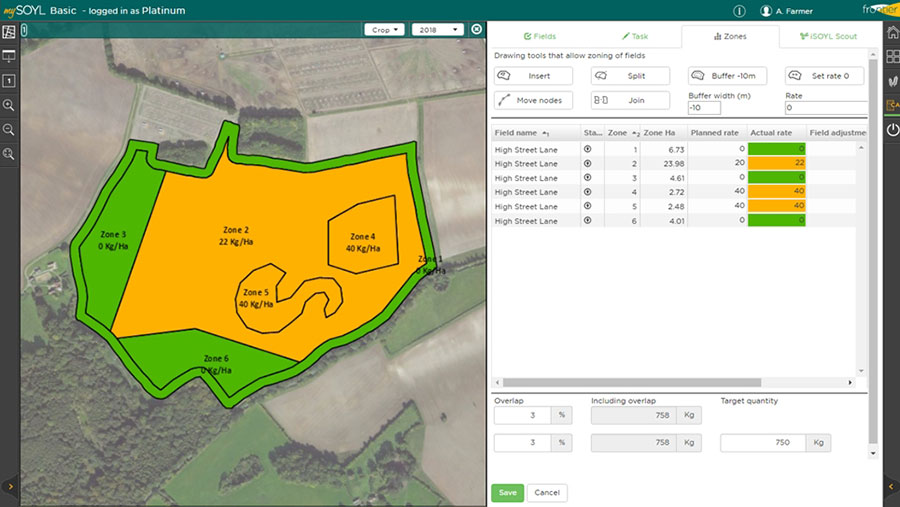
Task: Expand the left bottom panel arrow
Action: coord(9,486)
